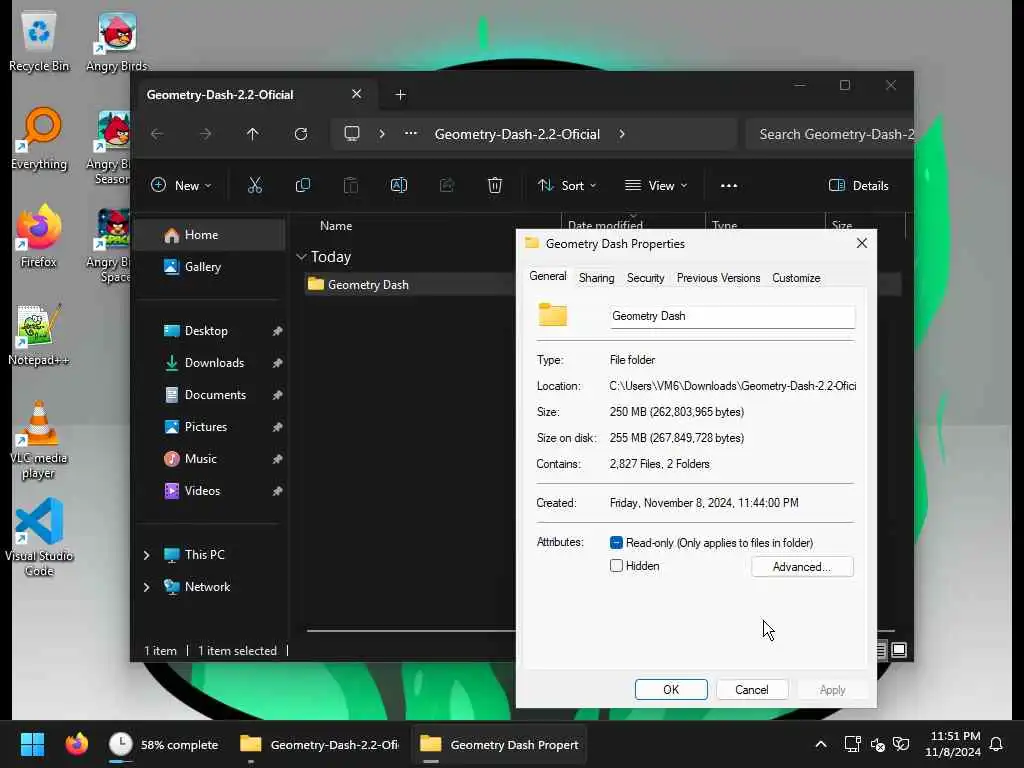Go up one folder with the Up arrow

point(253,134)
